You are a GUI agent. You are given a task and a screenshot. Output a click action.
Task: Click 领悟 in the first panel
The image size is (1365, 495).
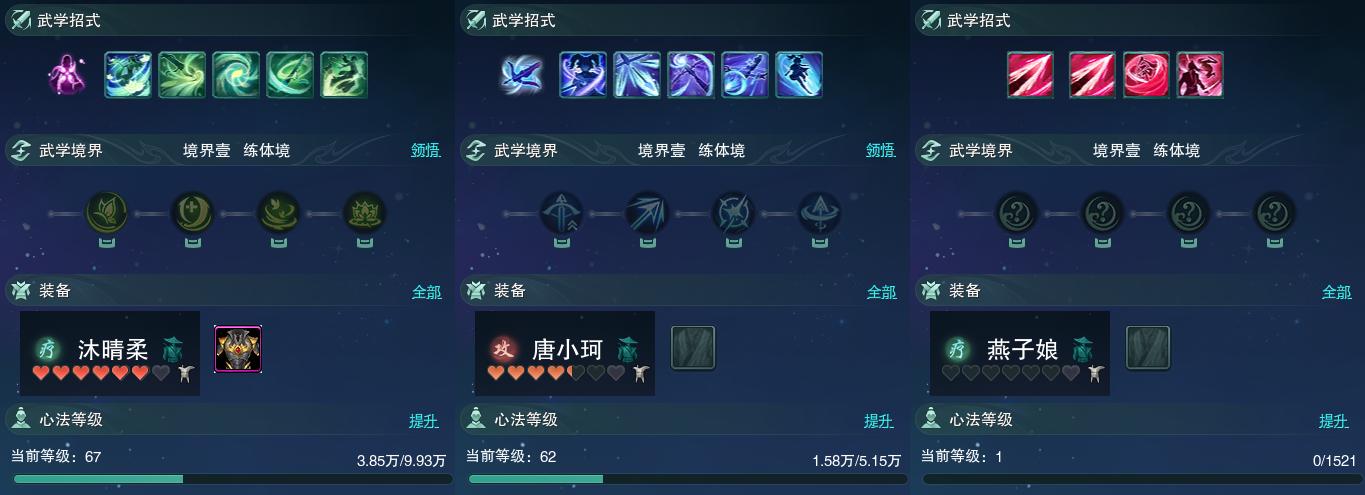pyautogui.click(x=425, y=151)
